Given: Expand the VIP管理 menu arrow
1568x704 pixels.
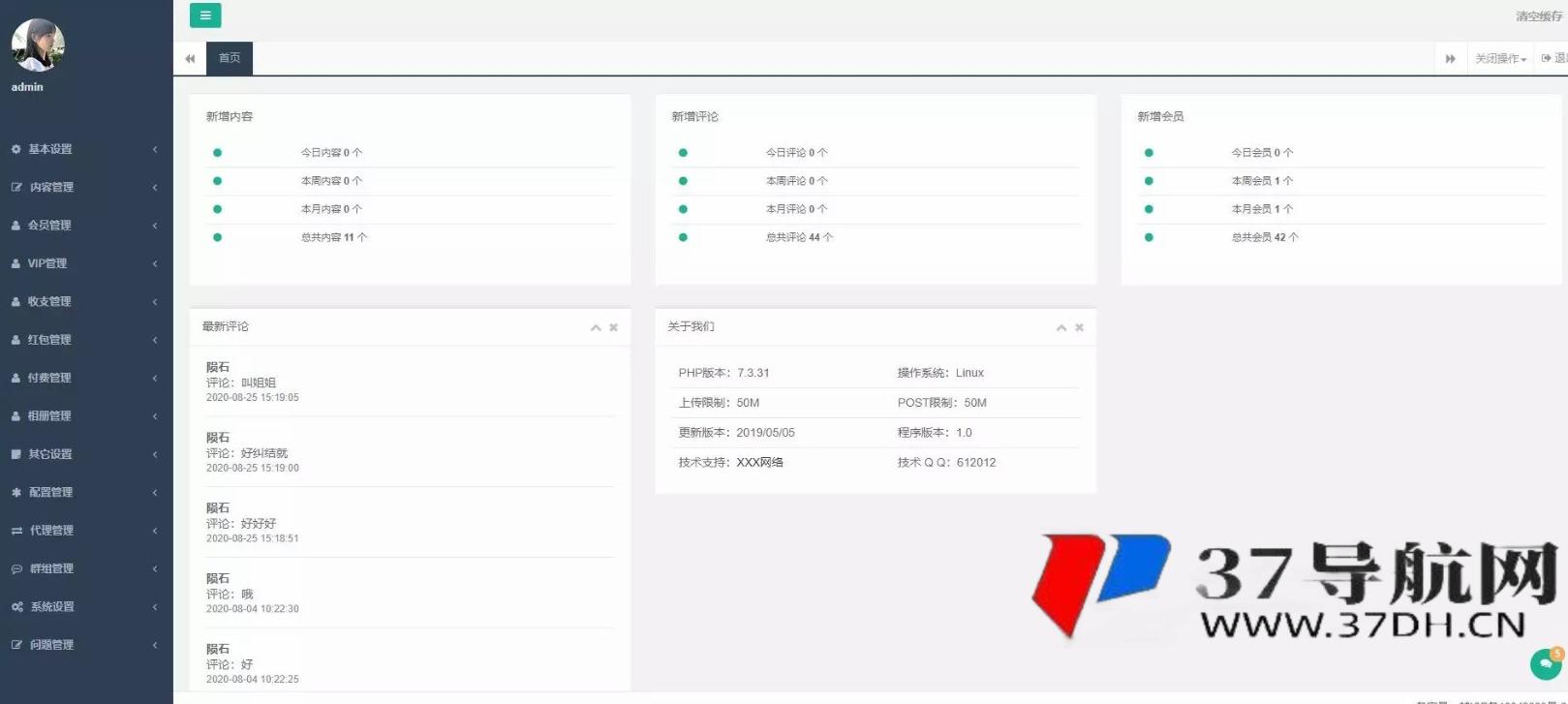Looking at the screenshot, I should click(x=155, y=263).
